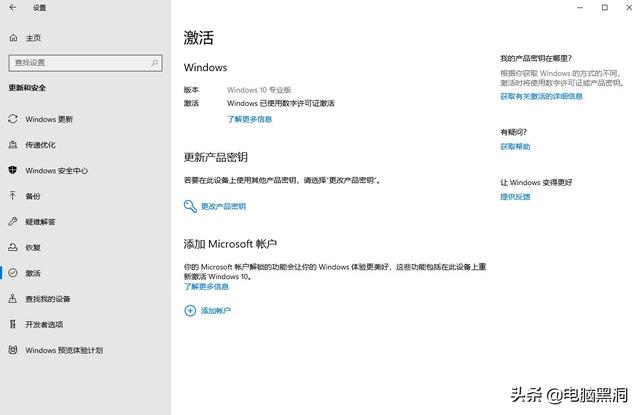Click 更改产品密钥 link

tap(223, 206)
